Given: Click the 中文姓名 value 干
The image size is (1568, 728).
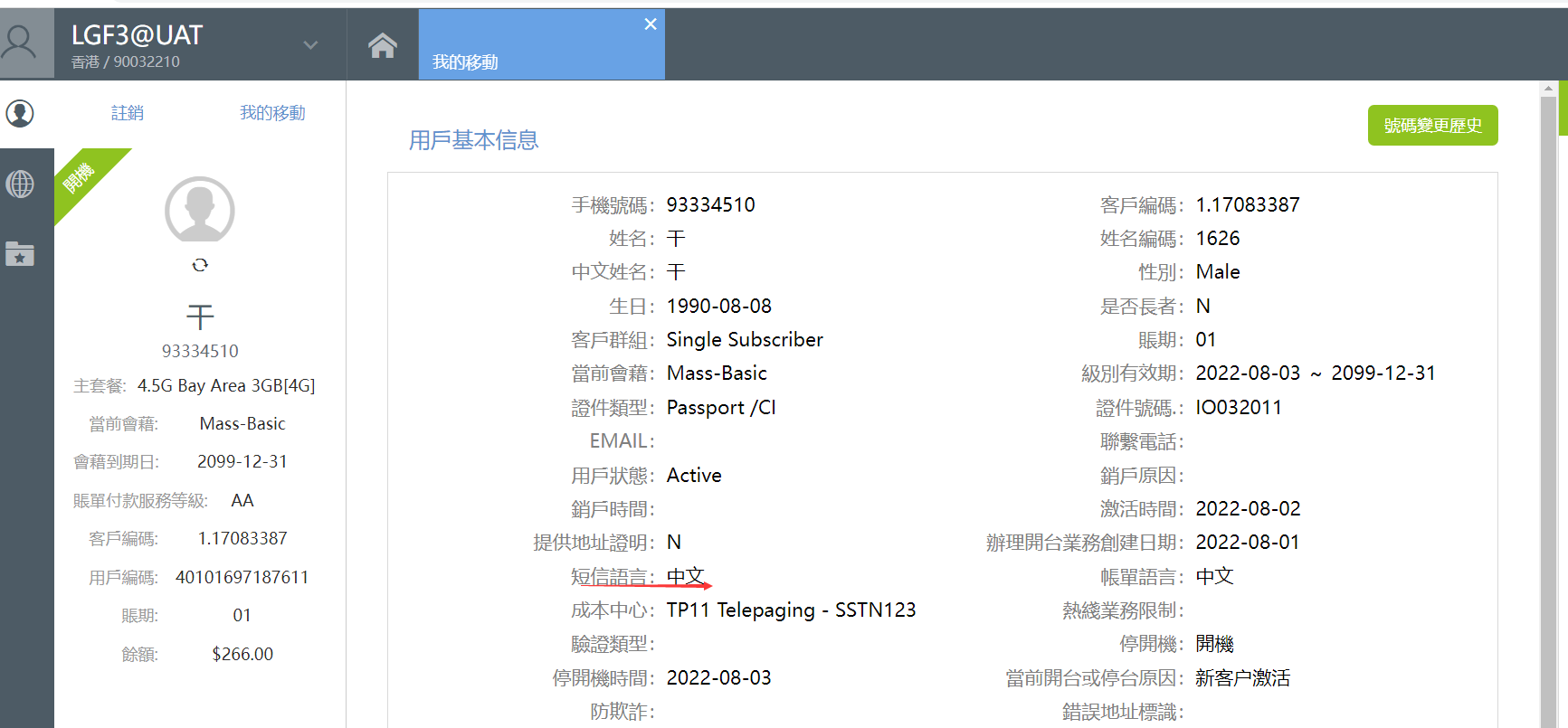Looking at the screenshot, I should tap(676, 272).
